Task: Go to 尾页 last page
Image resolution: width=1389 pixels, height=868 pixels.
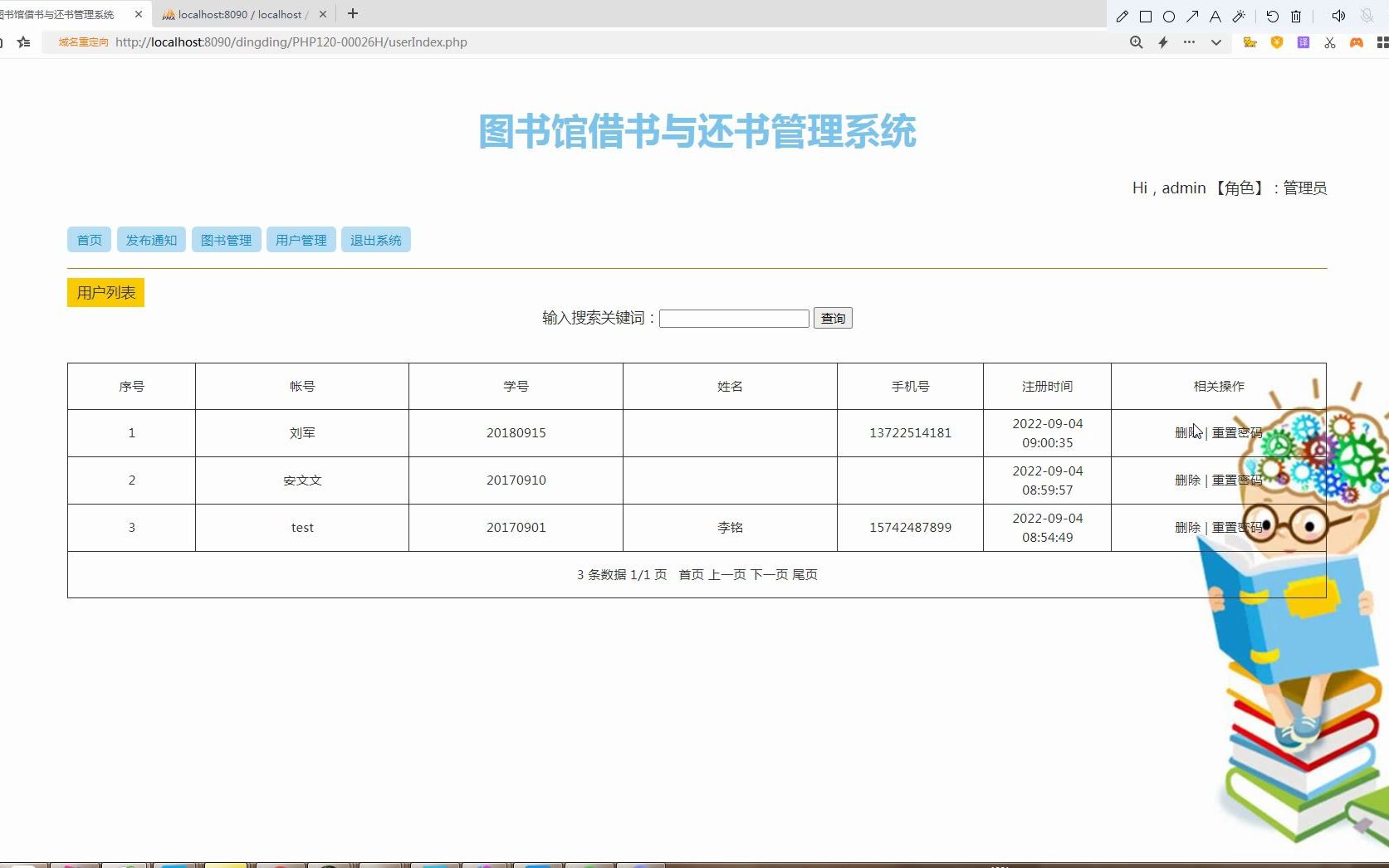Action: (805, 574)
